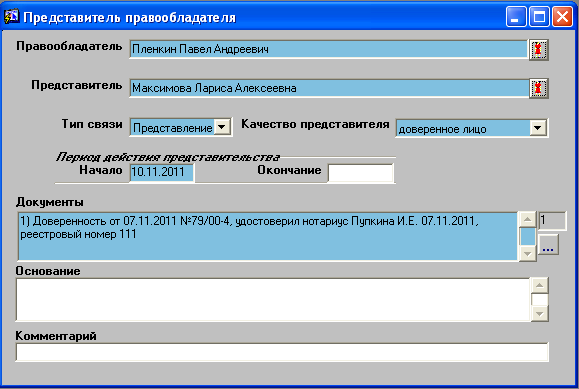Click the Комментарий input field
The width and height of the screenshot is (579, 389).
282,352
